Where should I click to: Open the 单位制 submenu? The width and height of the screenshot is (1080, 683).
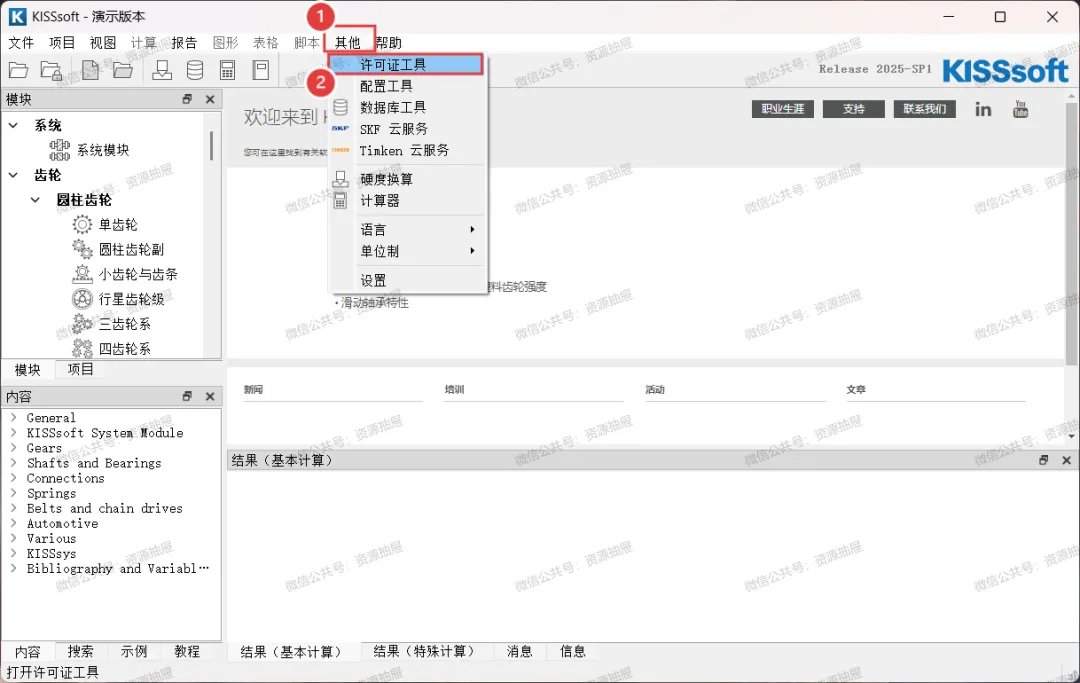(x=407, y=251)
